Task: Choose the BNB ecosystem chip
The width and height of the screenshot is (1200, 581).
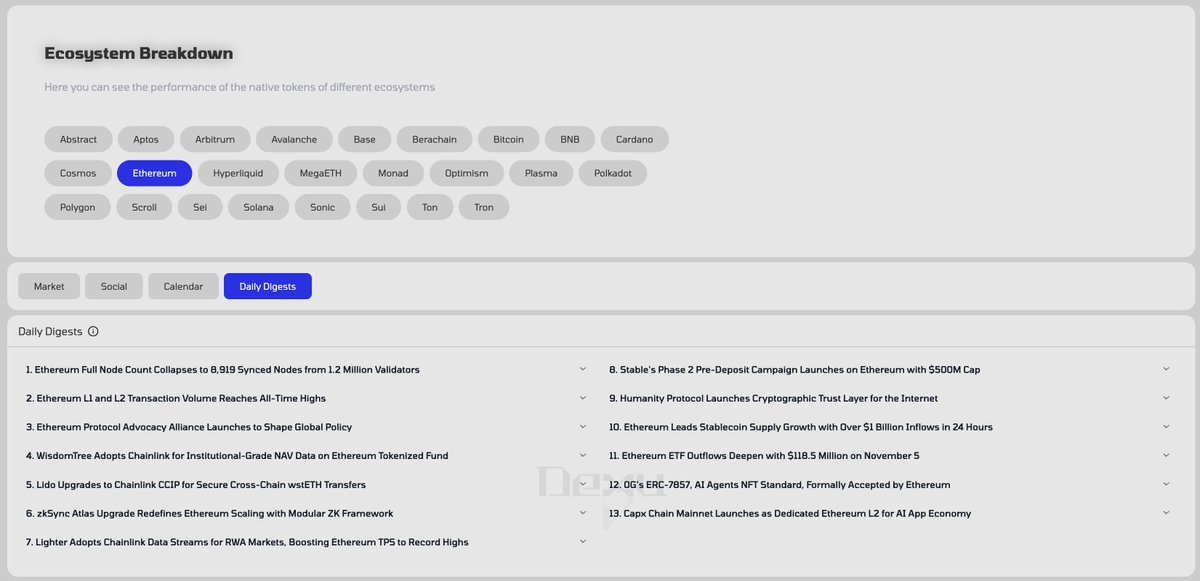Action: coord(570,139)
